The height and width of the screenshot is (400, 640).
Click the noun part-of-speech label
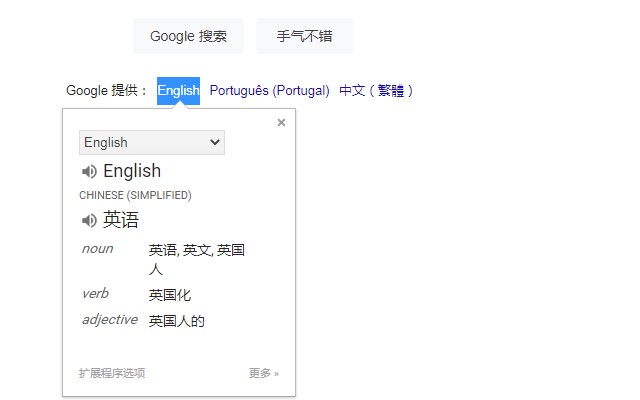click(x=98, y=249)
